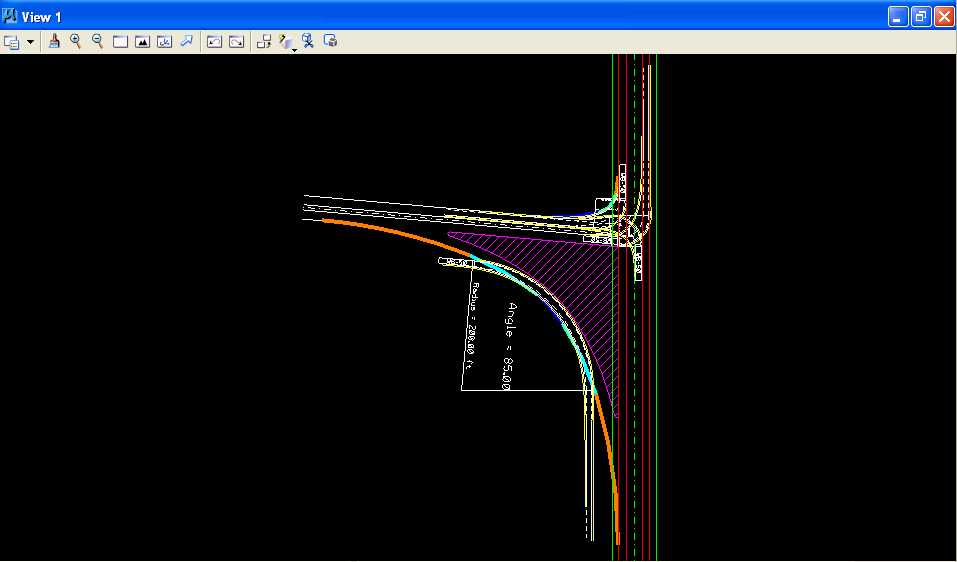
Task: Click the last toolbar icon, Clip Mask
Action: (330, 42)
